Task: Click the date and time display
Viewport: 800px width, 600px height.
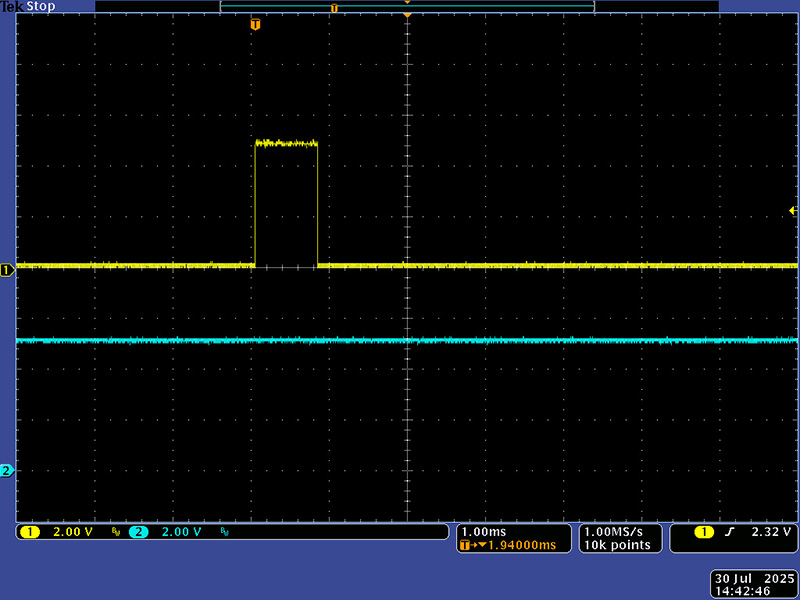Action: click(x=753, y=585)
